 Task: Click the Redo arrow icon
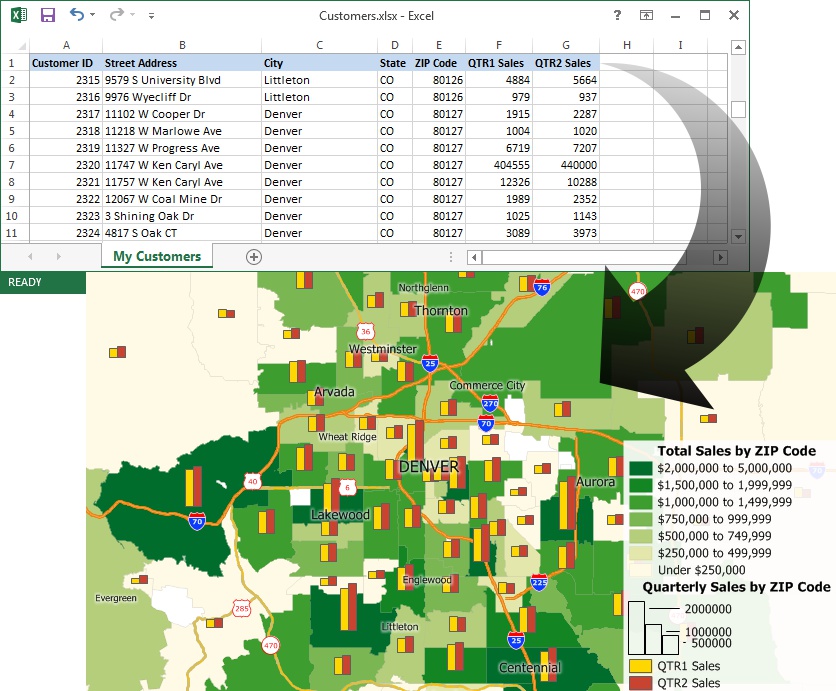coord(116,15)
